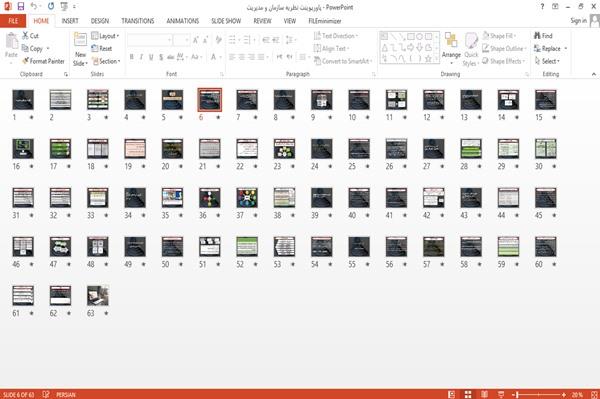Select slide 37 thumbnail
600x399 pixels.
point(247,197)
